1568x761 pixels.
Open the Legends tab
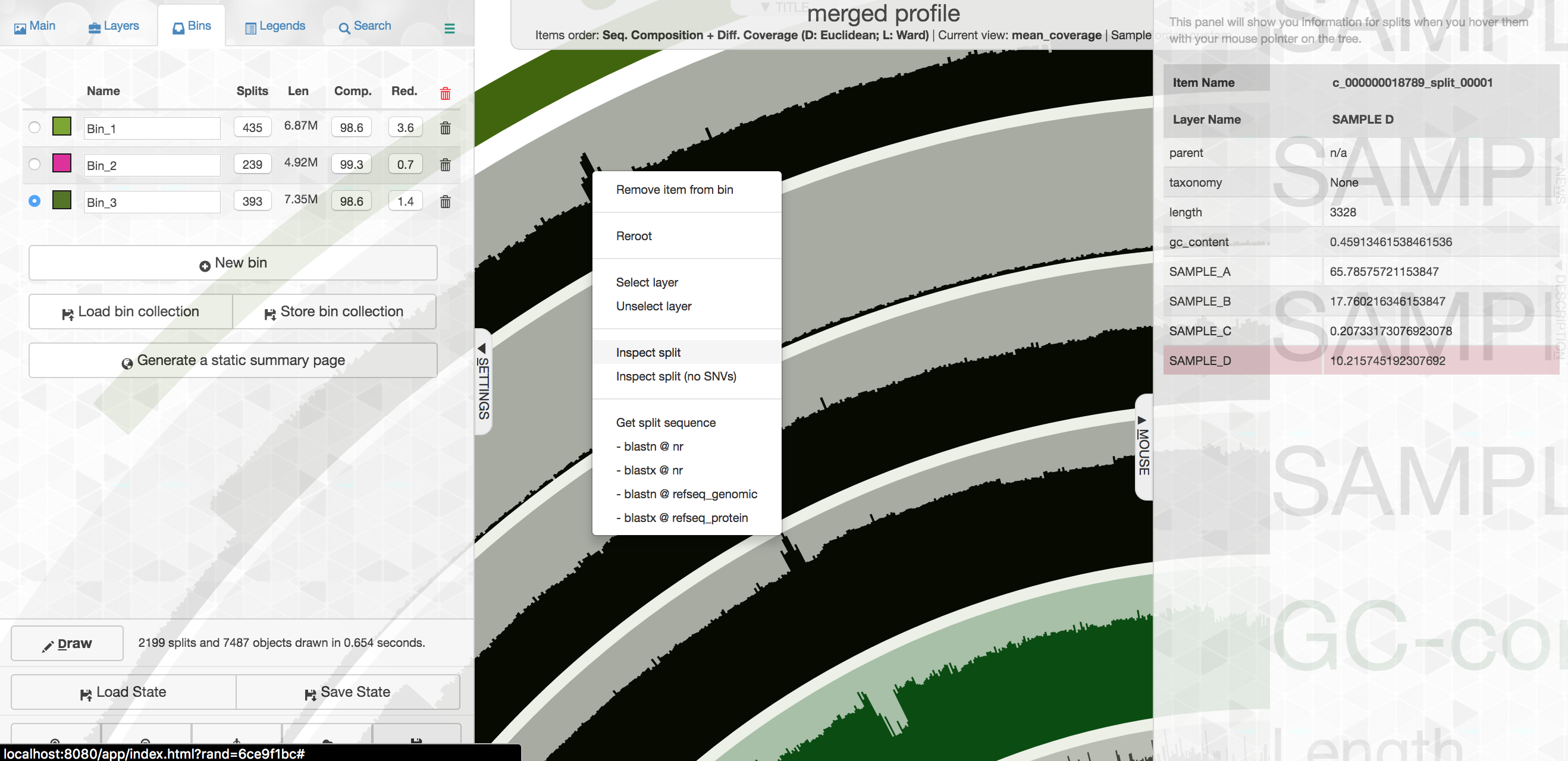pos(275,26)
